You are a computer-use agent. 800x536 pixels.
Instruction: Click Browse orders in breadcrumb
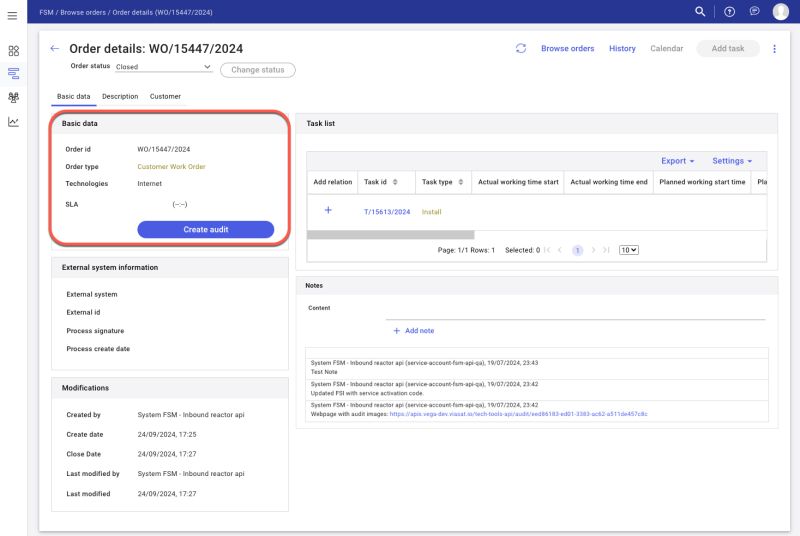pos(83,12)
